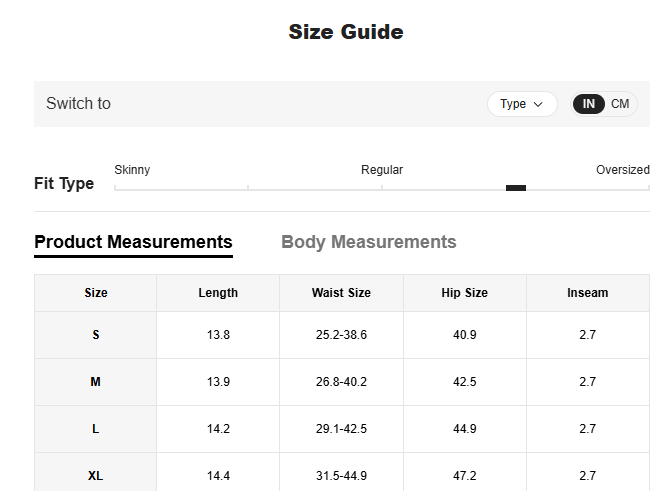Select the M size row label
Viewport: 669px width, 491px height.
click(x=96, y=382)
